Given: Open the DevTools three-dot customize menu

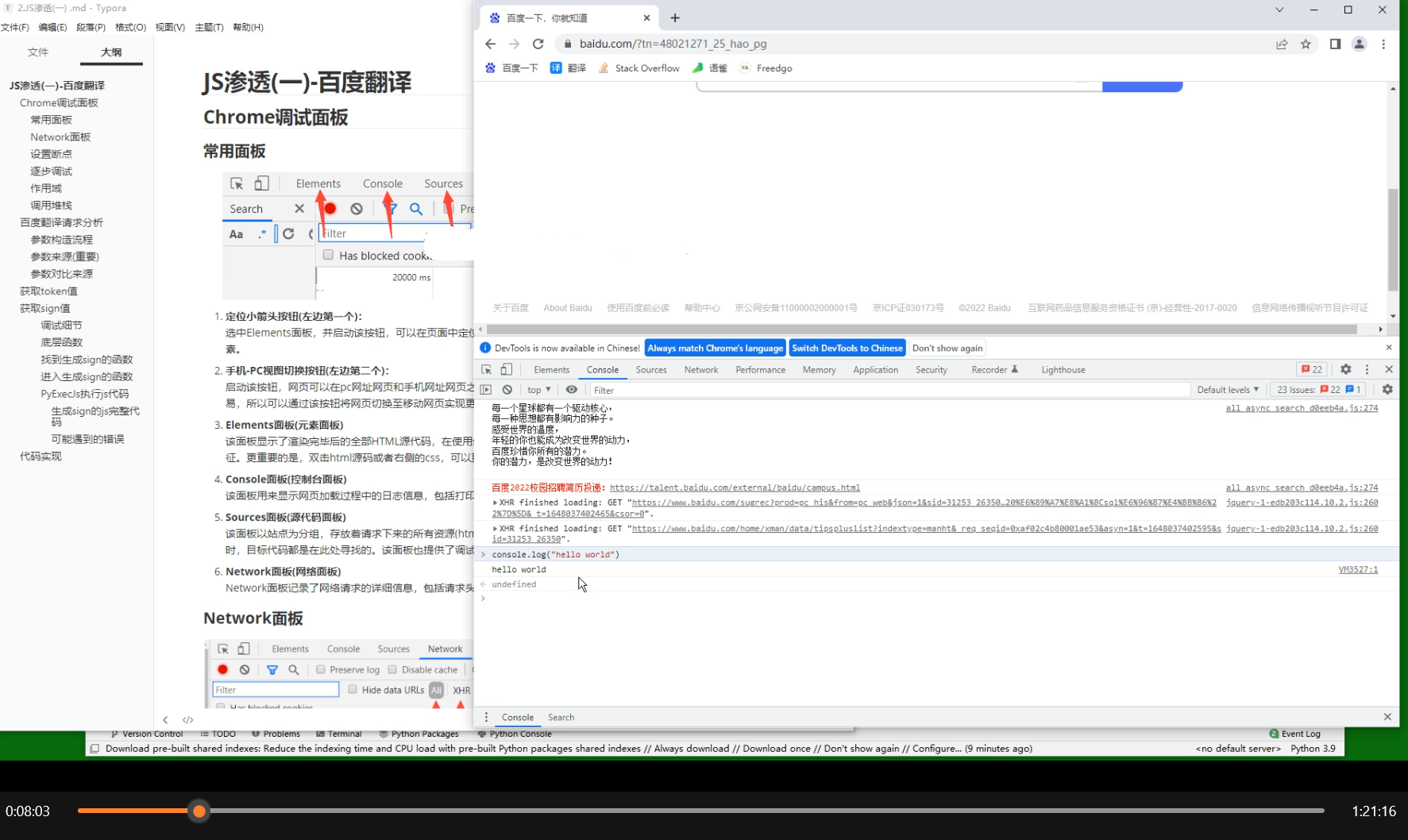Looking at the screenshot, I should coord(1367,370).
